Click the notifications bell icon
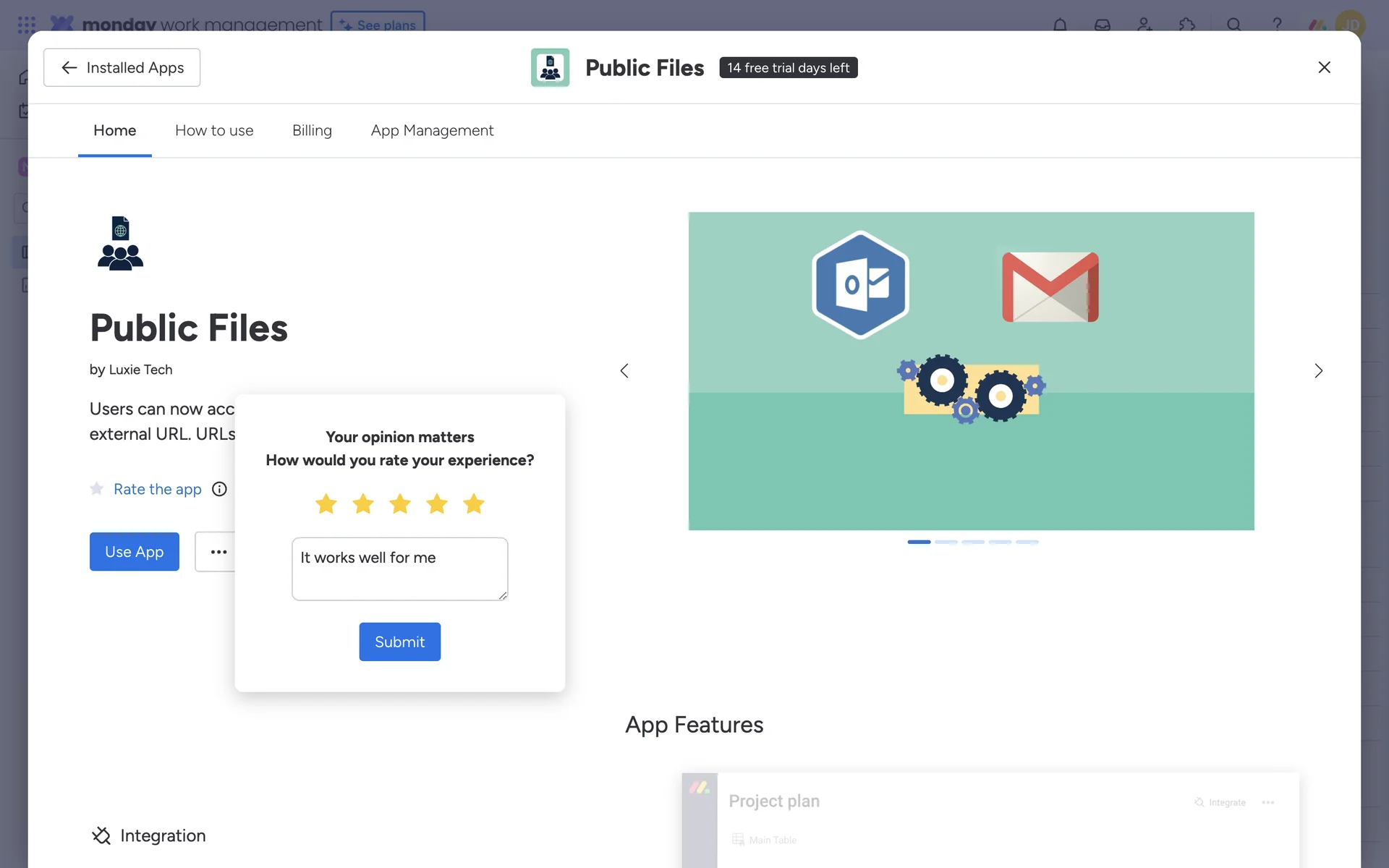The height and width of the screenshot is (868, 1389). click(x=1060, y=25)
